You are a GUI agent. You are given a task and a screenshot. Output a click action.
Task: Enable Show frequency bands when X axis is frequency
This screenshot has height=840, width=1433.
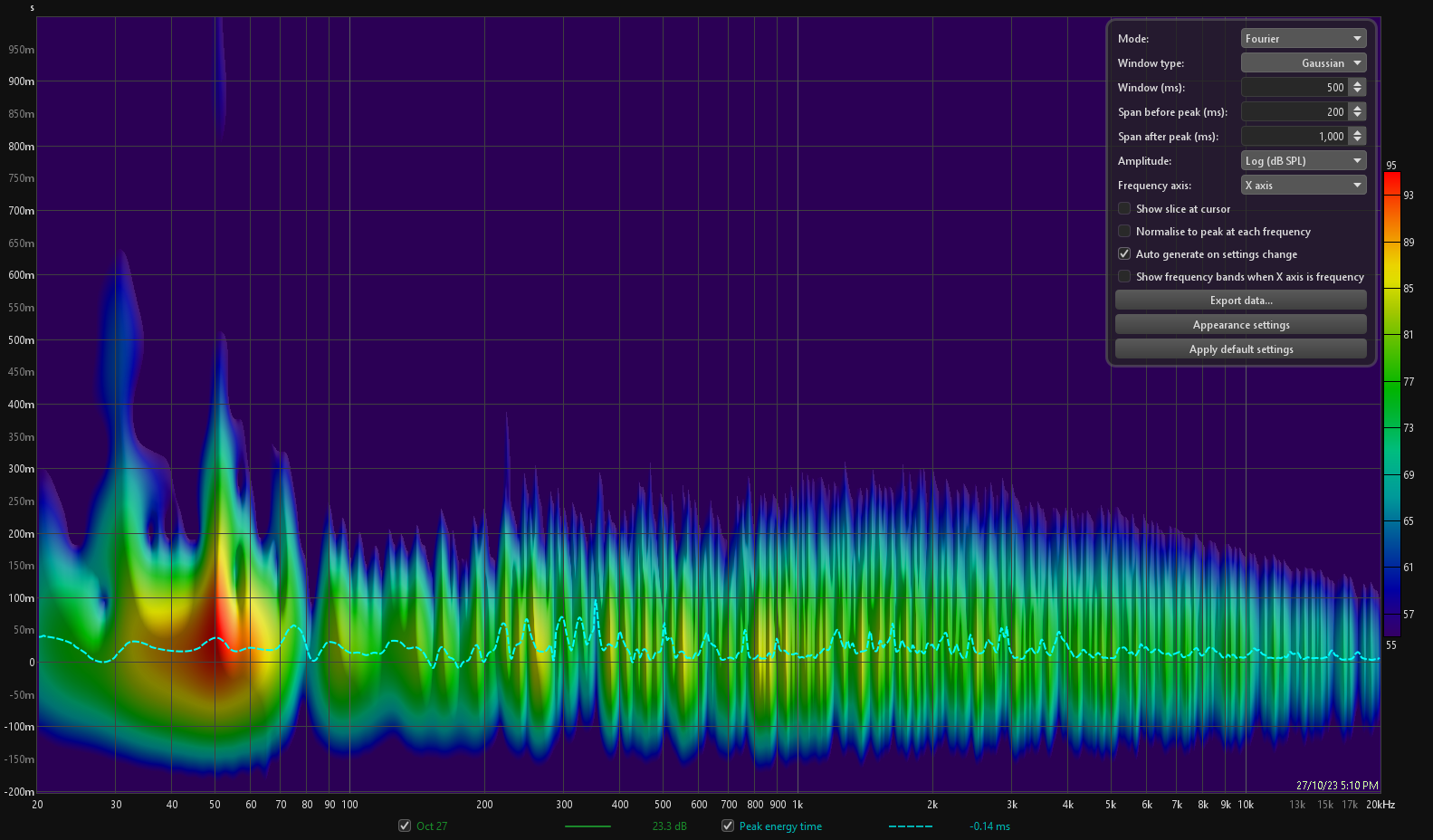pos(1124,276)
